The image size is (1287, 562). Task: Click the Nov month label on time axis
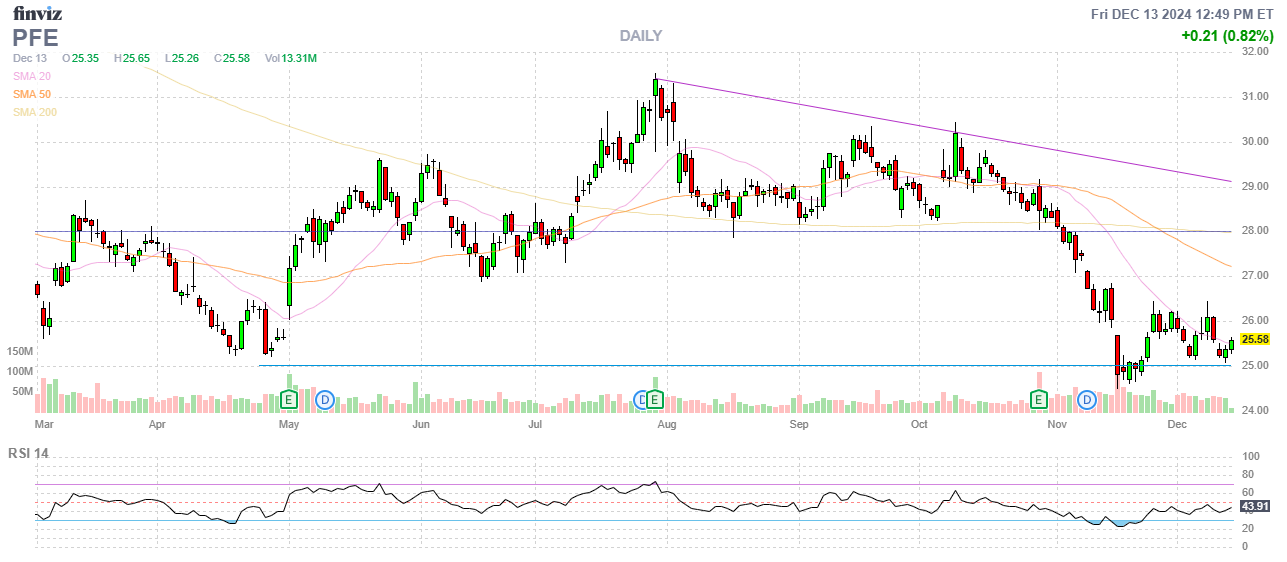coord(1058,424)
